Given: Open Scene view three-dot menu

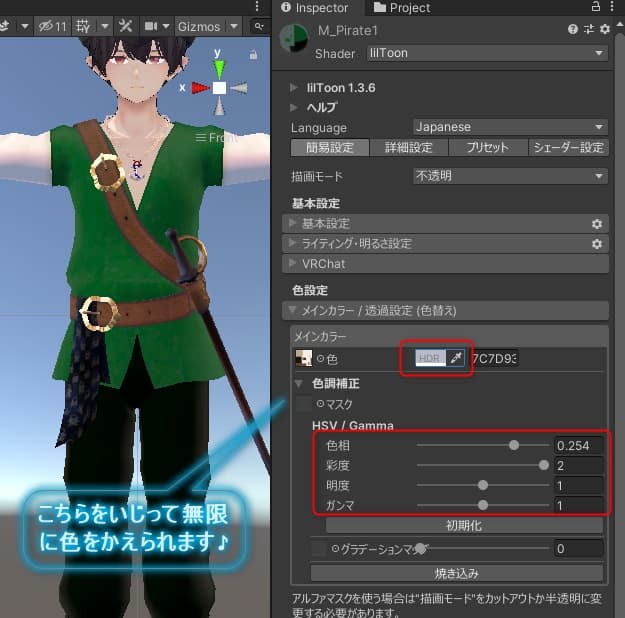Looking at the screenshot, I should click(x=257, y=6).
